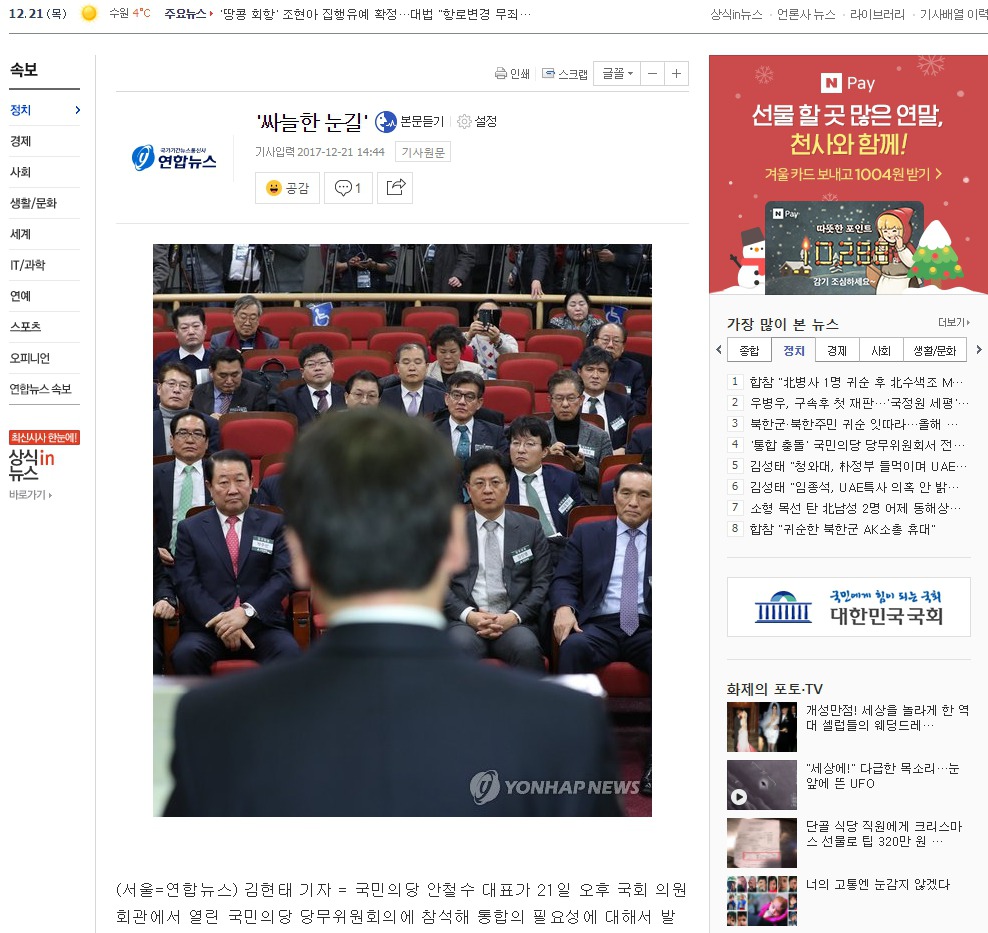The height and width of the screenshot is (933, 988).
Task: Open the comment speech bubble icon
Action: click(x=344, y=189)
